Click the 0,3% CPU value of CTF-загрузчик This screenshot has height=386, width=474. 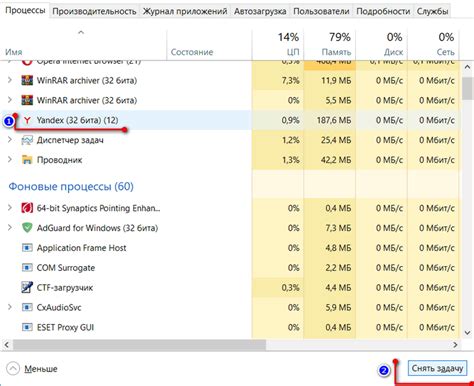tap(290, 287)
